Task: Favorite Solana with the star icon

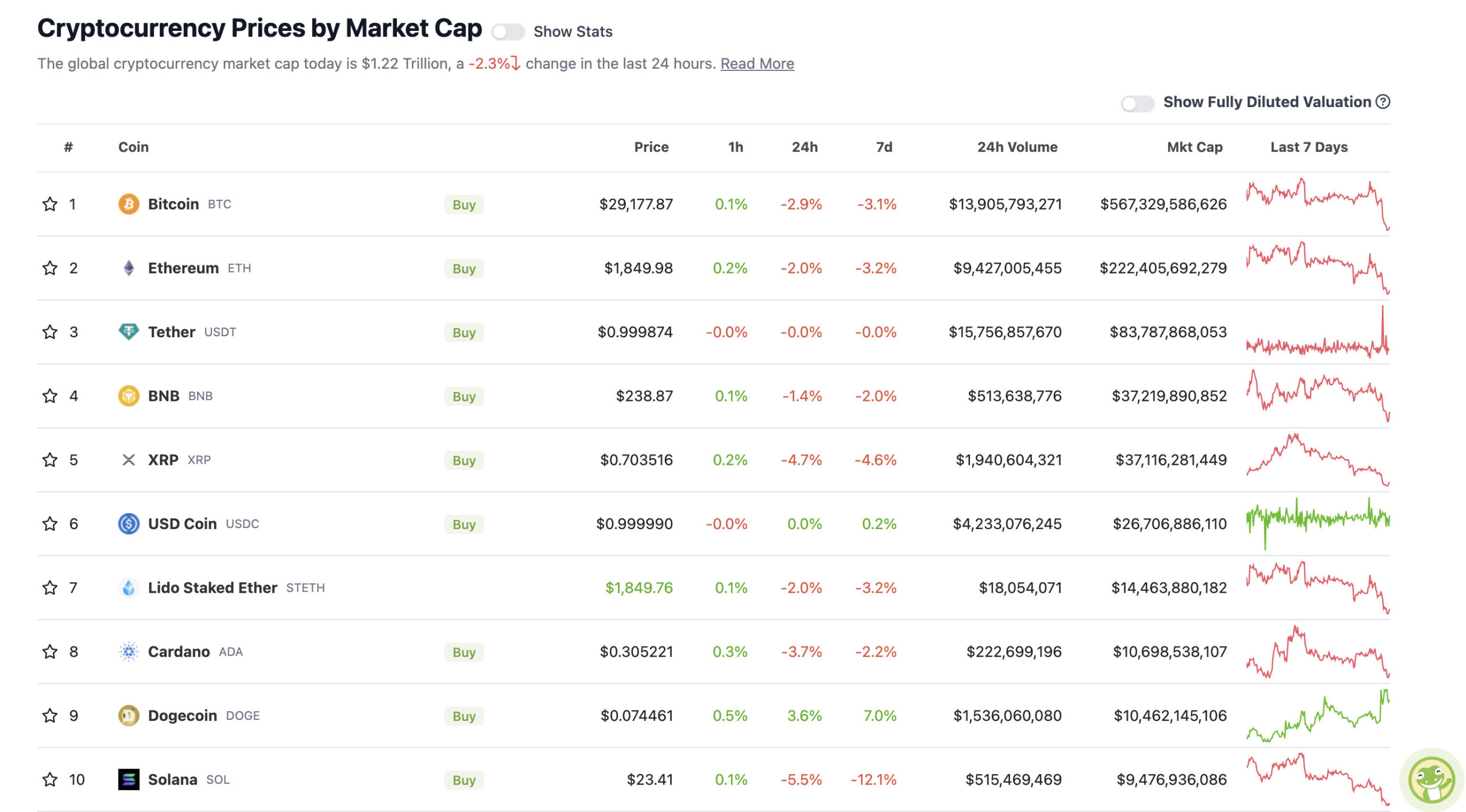Action: click(x=50, y=779)
